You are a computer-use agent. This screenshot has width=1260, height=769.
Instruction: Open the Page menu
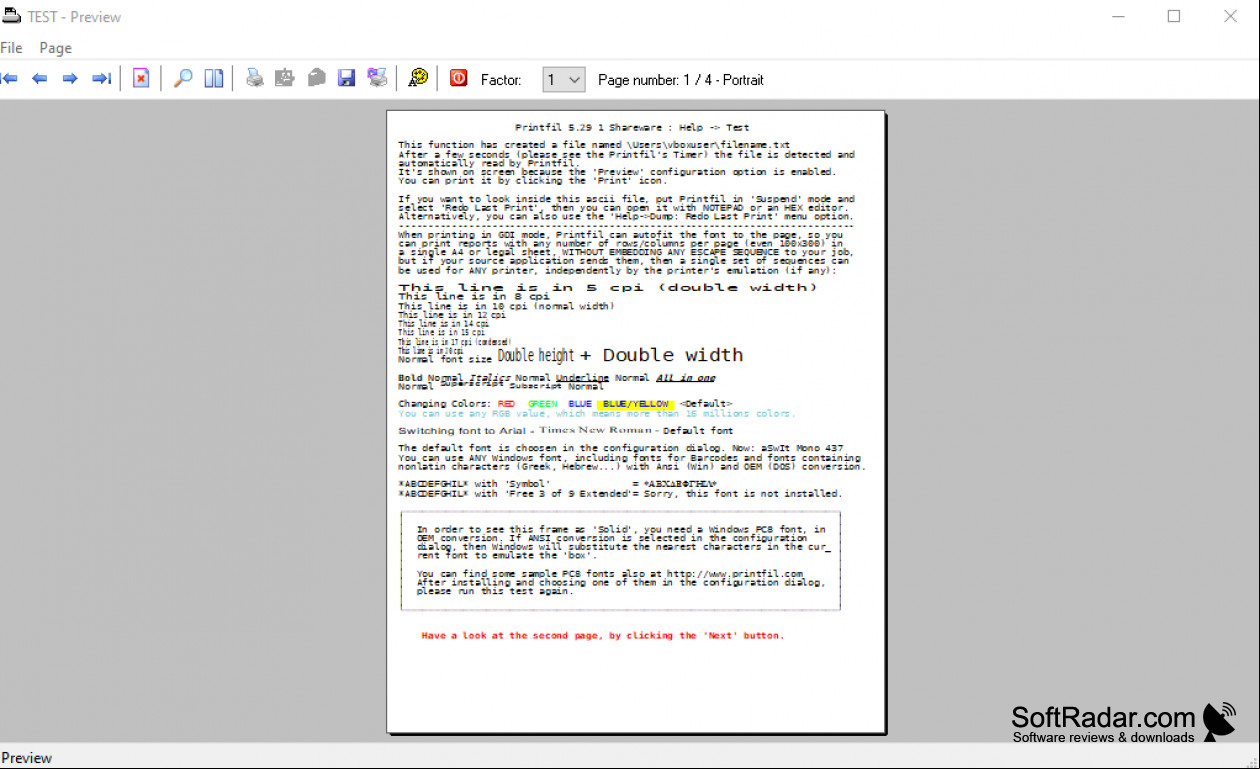pos(56,48)
